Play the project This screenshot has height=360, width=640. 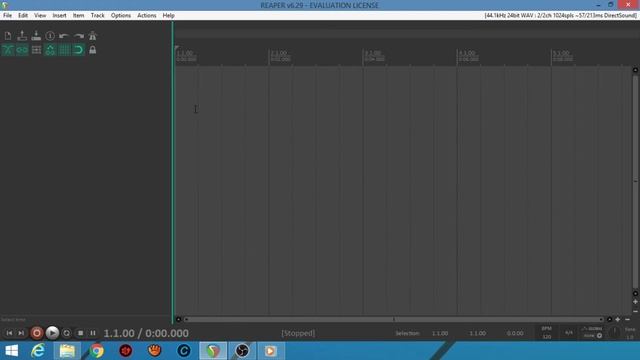[52, 333]
